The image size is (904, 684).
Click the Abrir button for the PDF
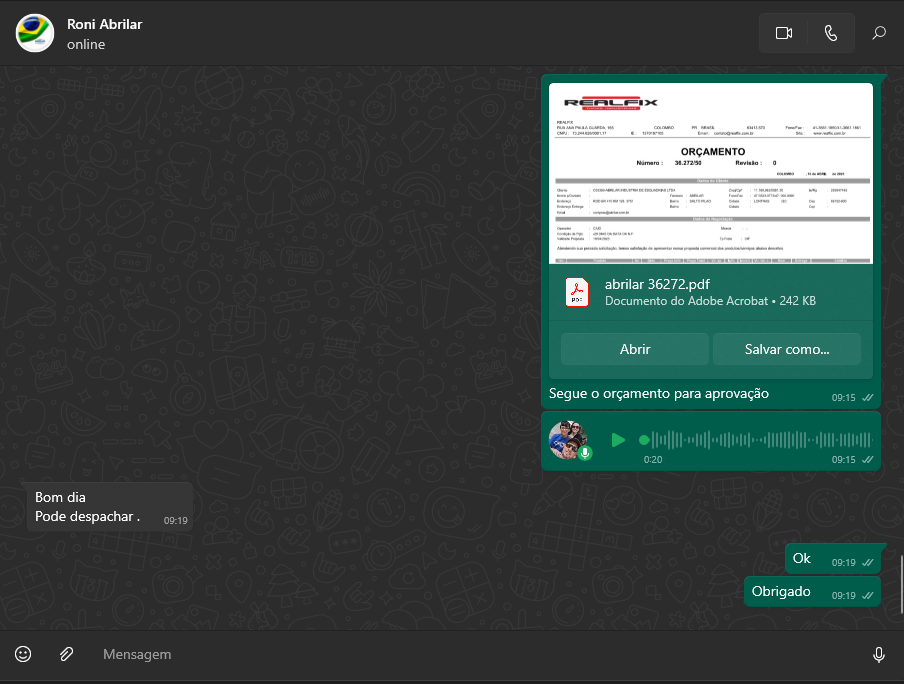pyautogui.click(x=635, y=349)
